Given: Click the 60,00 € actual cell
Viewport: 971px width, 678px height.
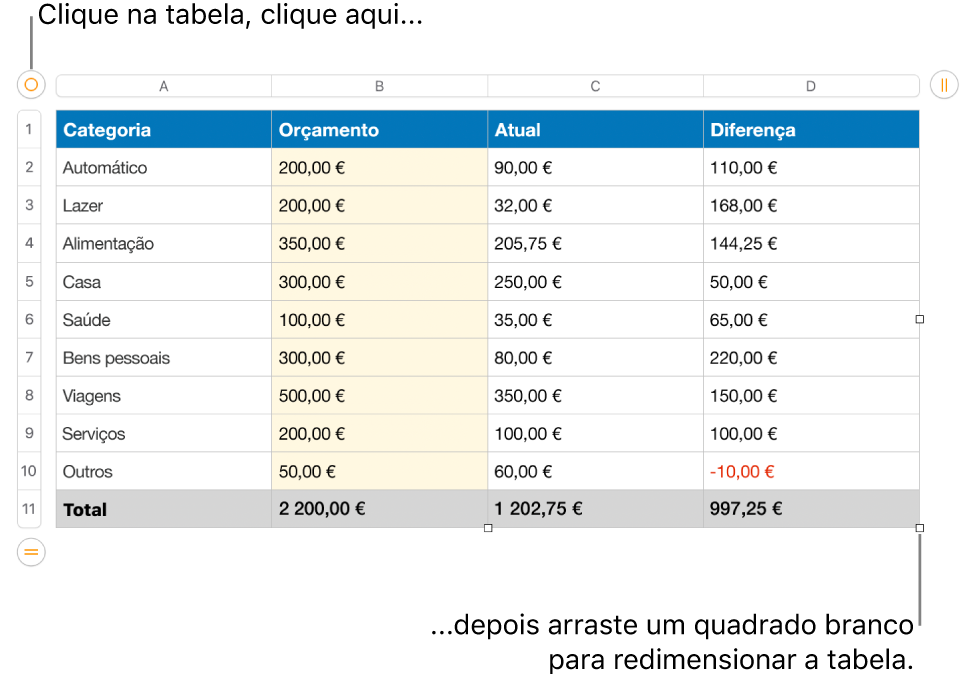Looking at the screenshot, I should point(595,471).
